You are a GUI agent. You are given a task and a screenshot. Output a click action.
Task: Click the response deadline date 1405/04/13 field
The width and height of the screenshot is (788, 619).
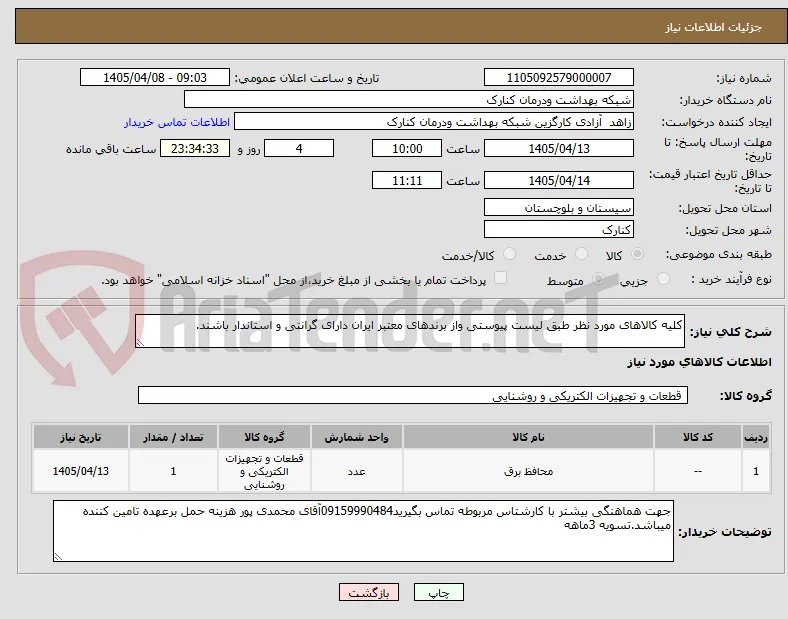tap(558, 149)
